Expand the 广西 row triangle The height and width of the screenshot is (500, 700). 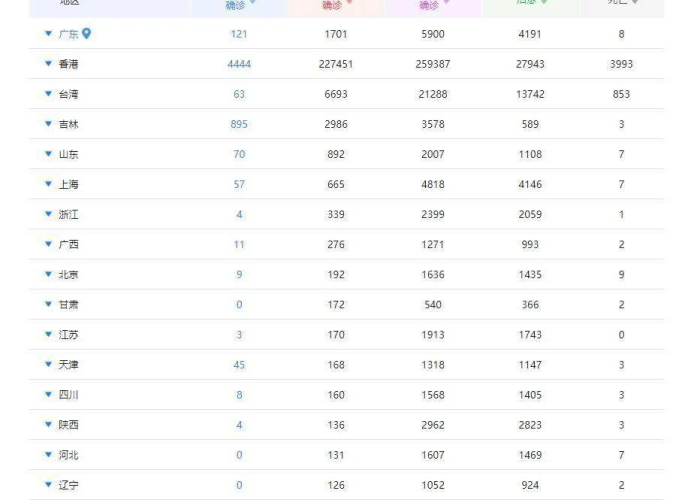48,244
